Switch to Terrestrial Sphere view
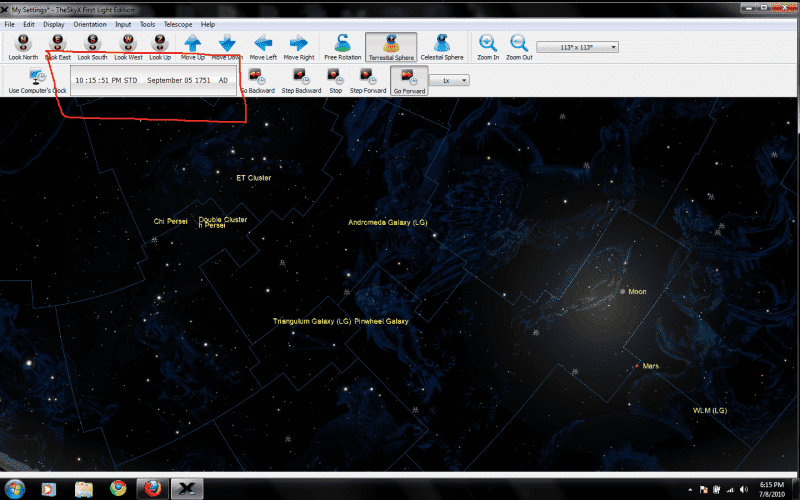Viewport: 800px width, 500px height. [391, 43]
